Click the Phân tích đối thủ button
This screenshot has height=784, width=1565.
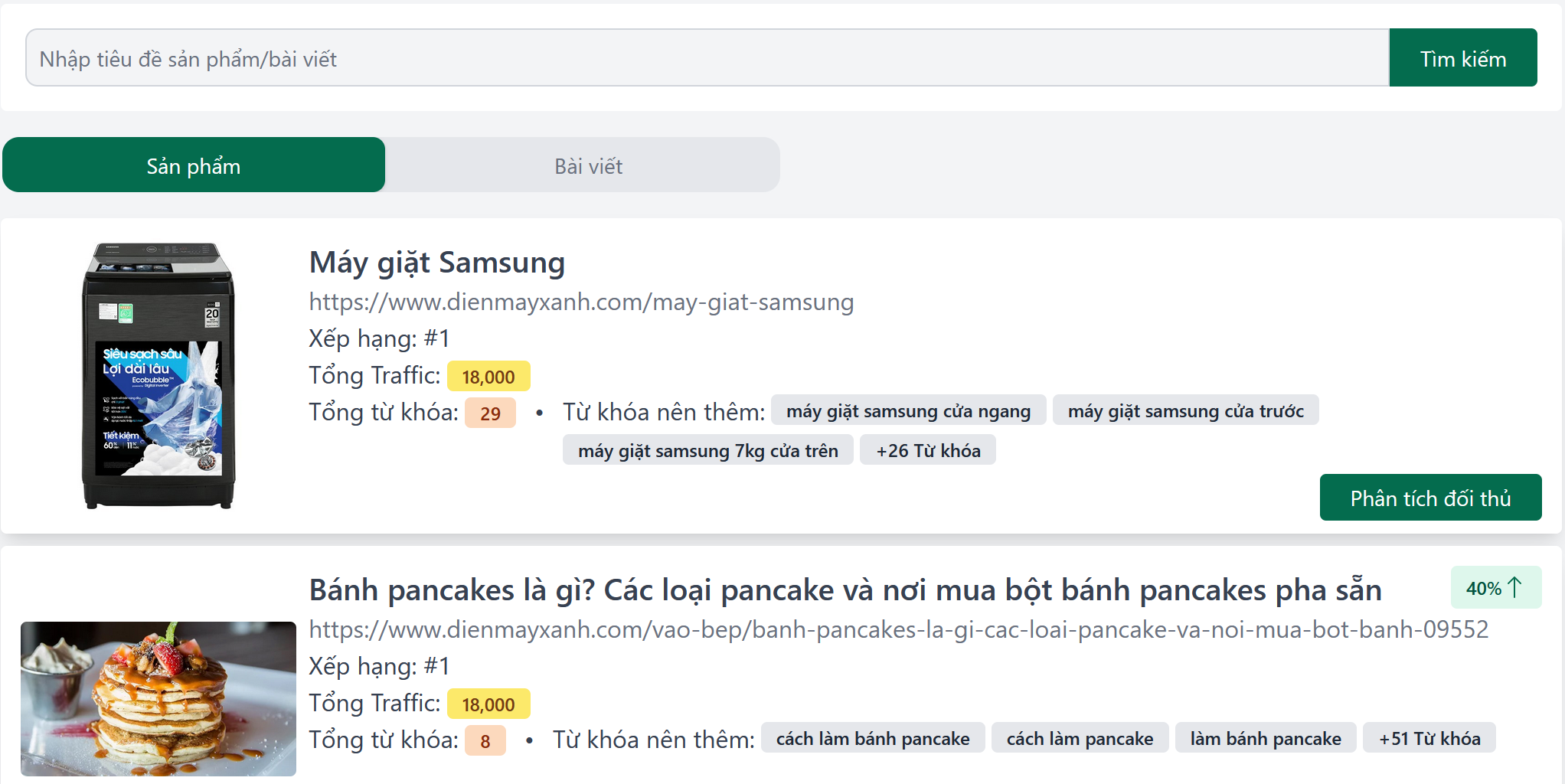(x=1430, y=498)
